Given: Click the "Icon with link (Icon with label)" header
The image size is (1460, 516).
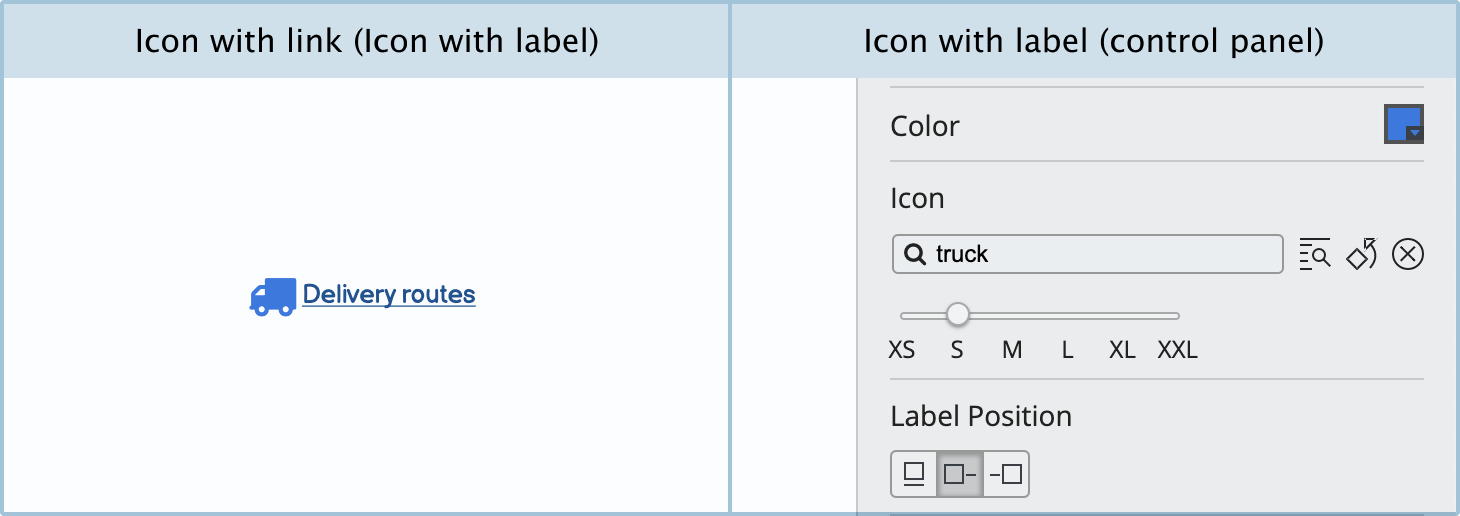Looking at the screenshot, I should (366, 41).
